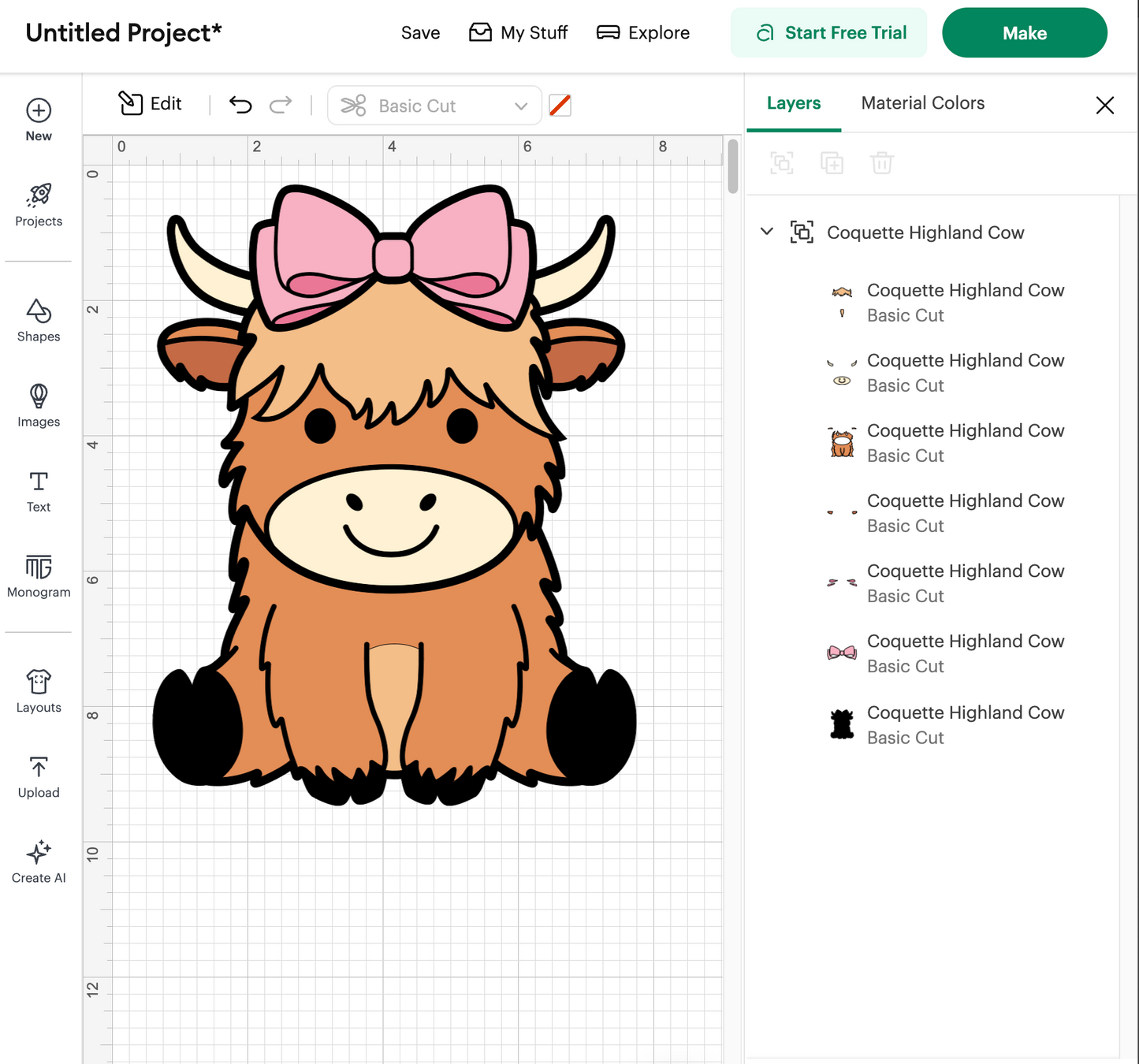Redo the last action
The height and width of the screenshot is (1064, 1139).
(x=281, y=105)
